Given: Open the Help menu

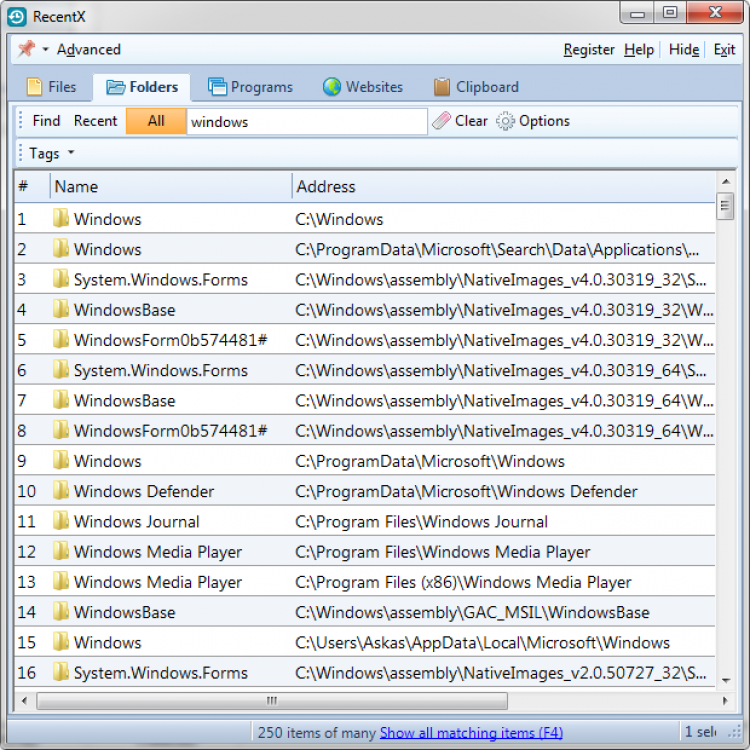Looking at the screenshot, I should point(639,49).
